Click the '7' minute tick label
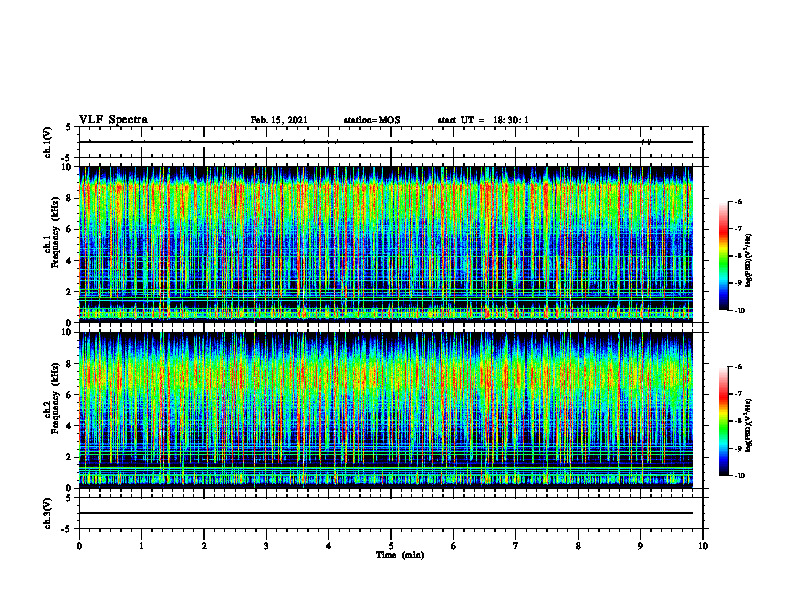The height and width of the screenshot is (612, 792). click(x=516, y=546)
